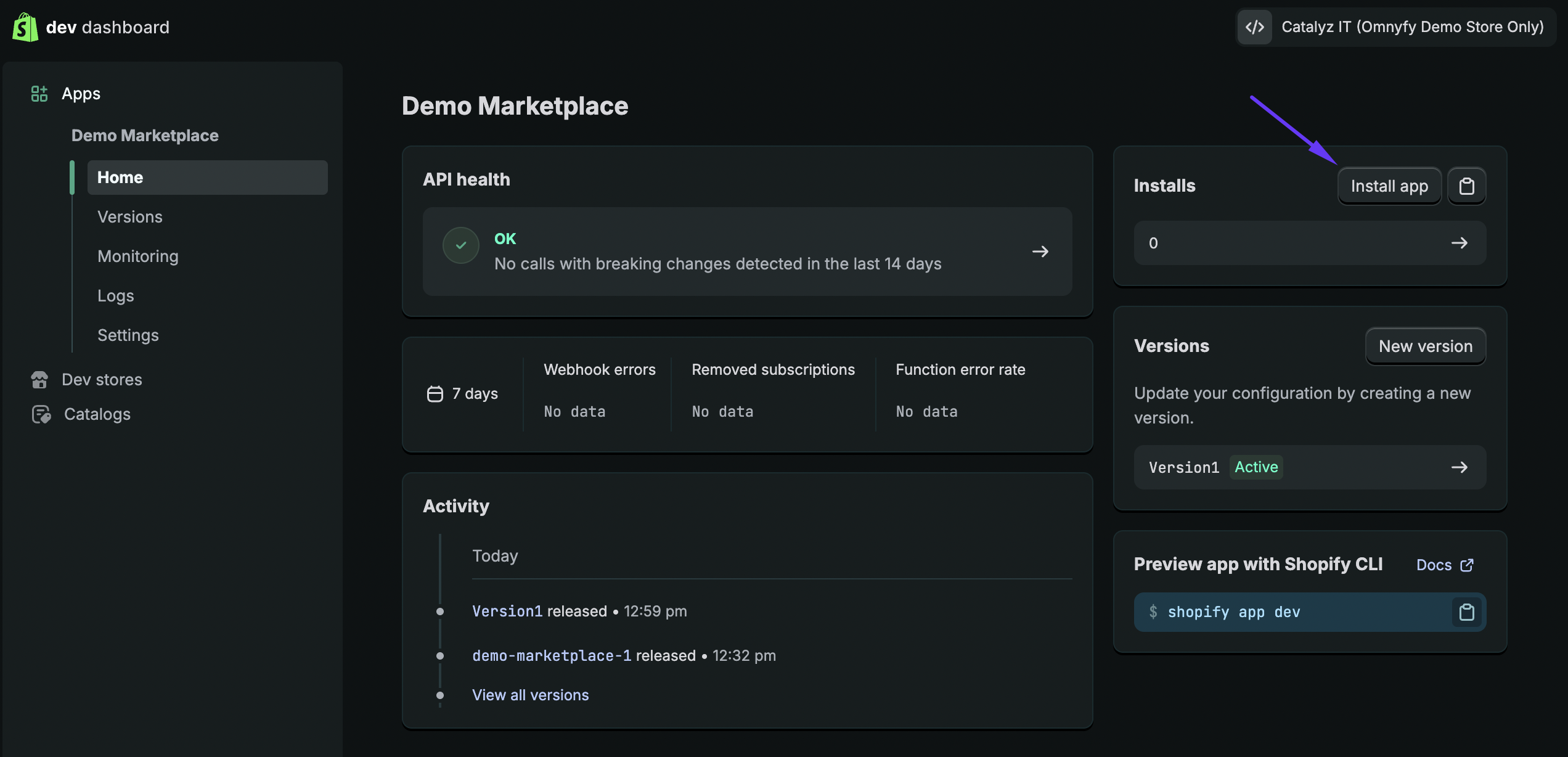The image size is (1568, 757).
Task: Open the 7 days date range selector
Action: [463, 394]
